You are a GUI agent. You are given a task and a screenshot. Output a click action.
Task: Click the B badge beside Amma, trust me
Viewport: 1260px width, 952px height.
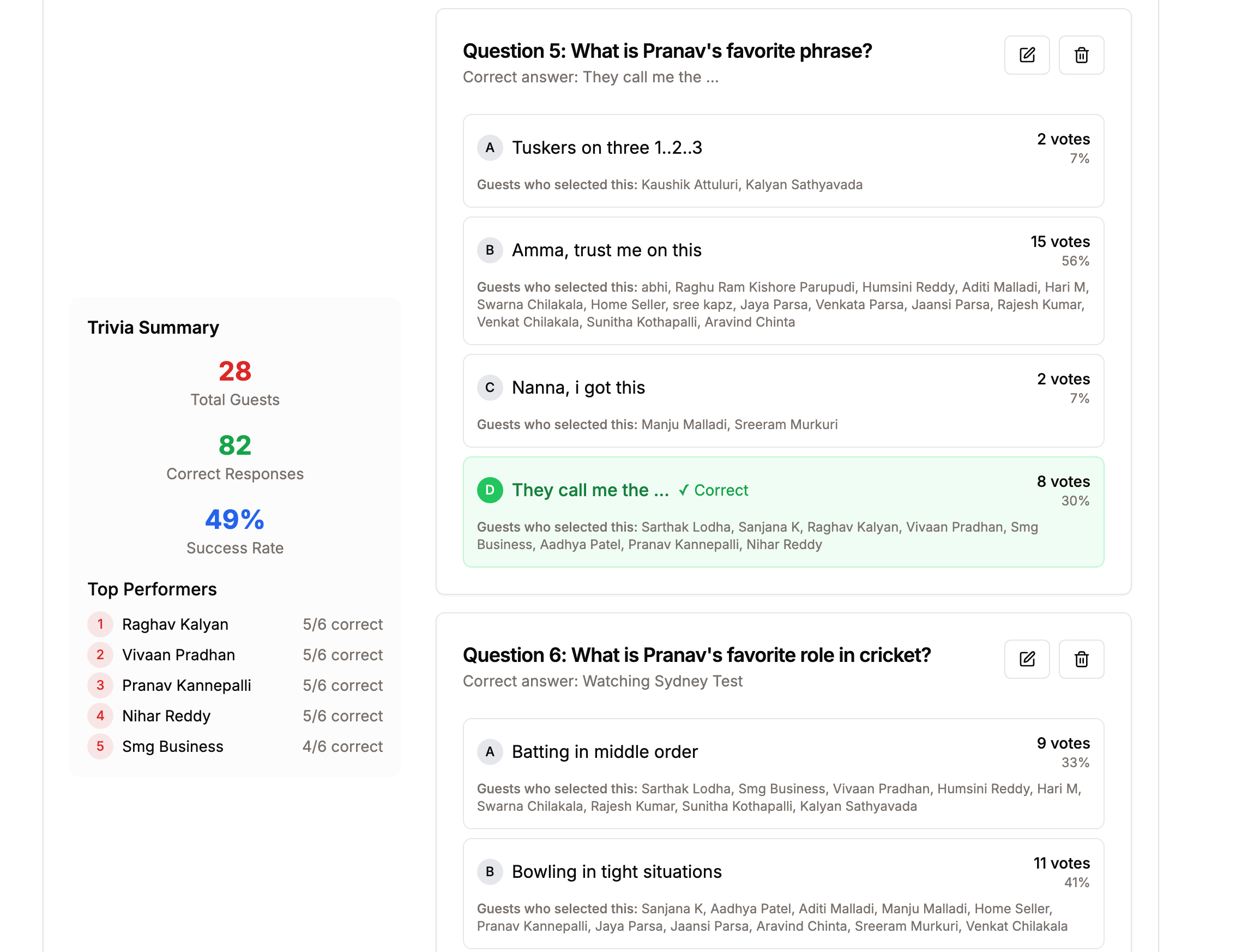pos(489,250)
